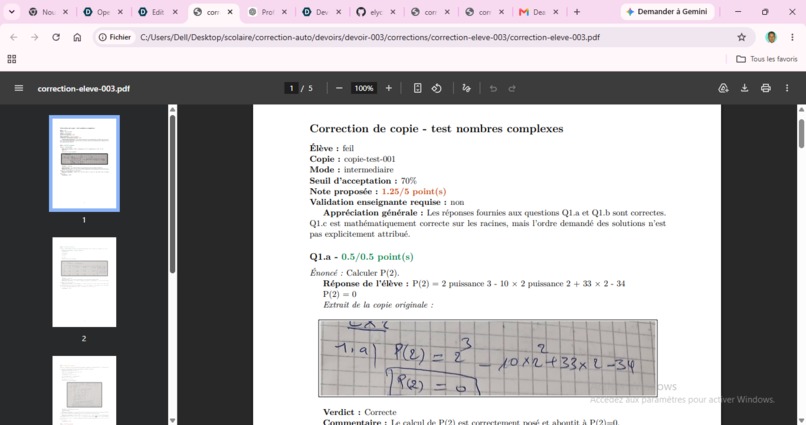Click the thumbnail panel scrollbar
This screenshot has height=425, width=806.
173,193
